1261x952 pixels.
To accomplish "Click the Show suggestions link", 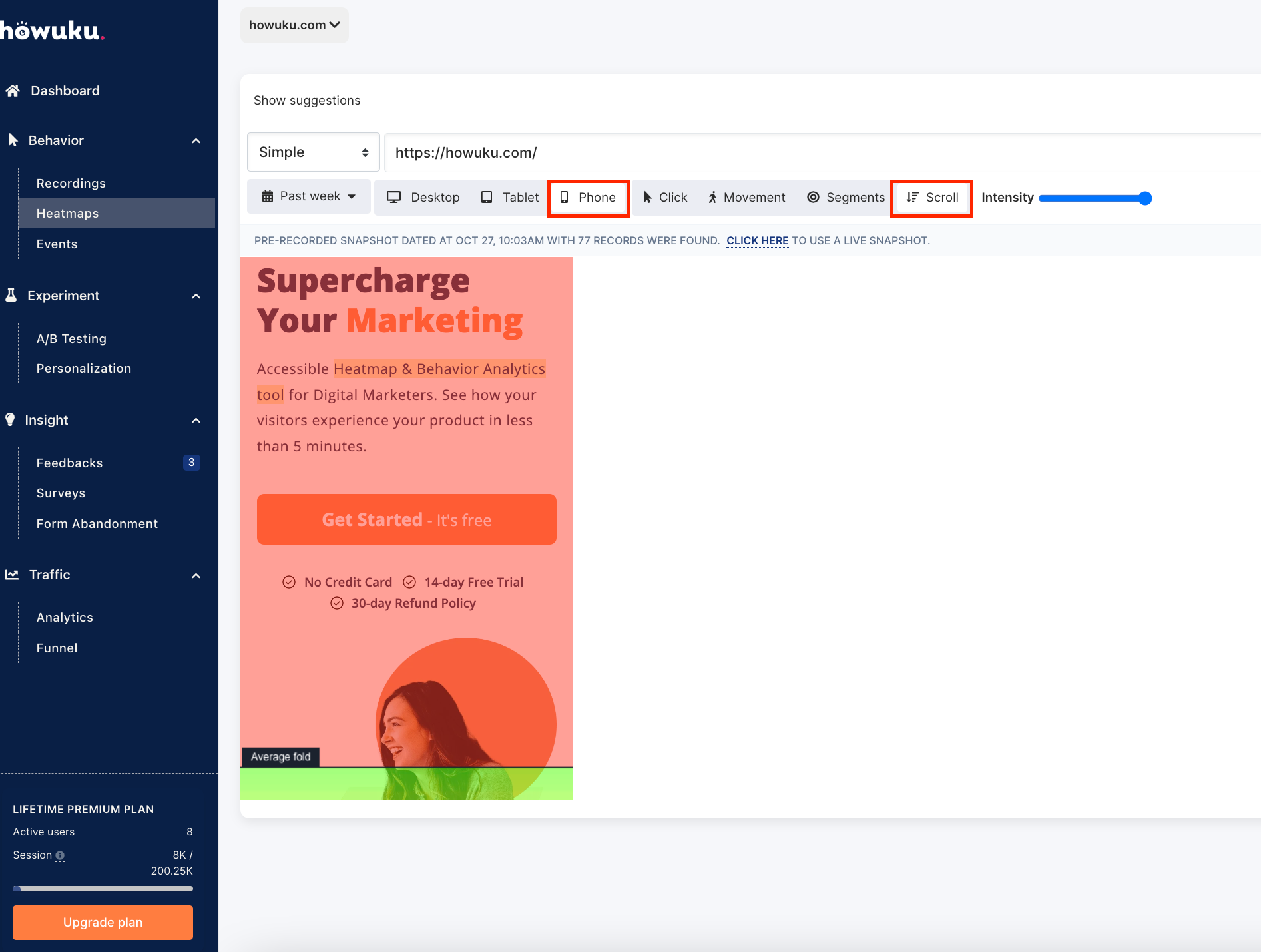I will coord(307,101).
